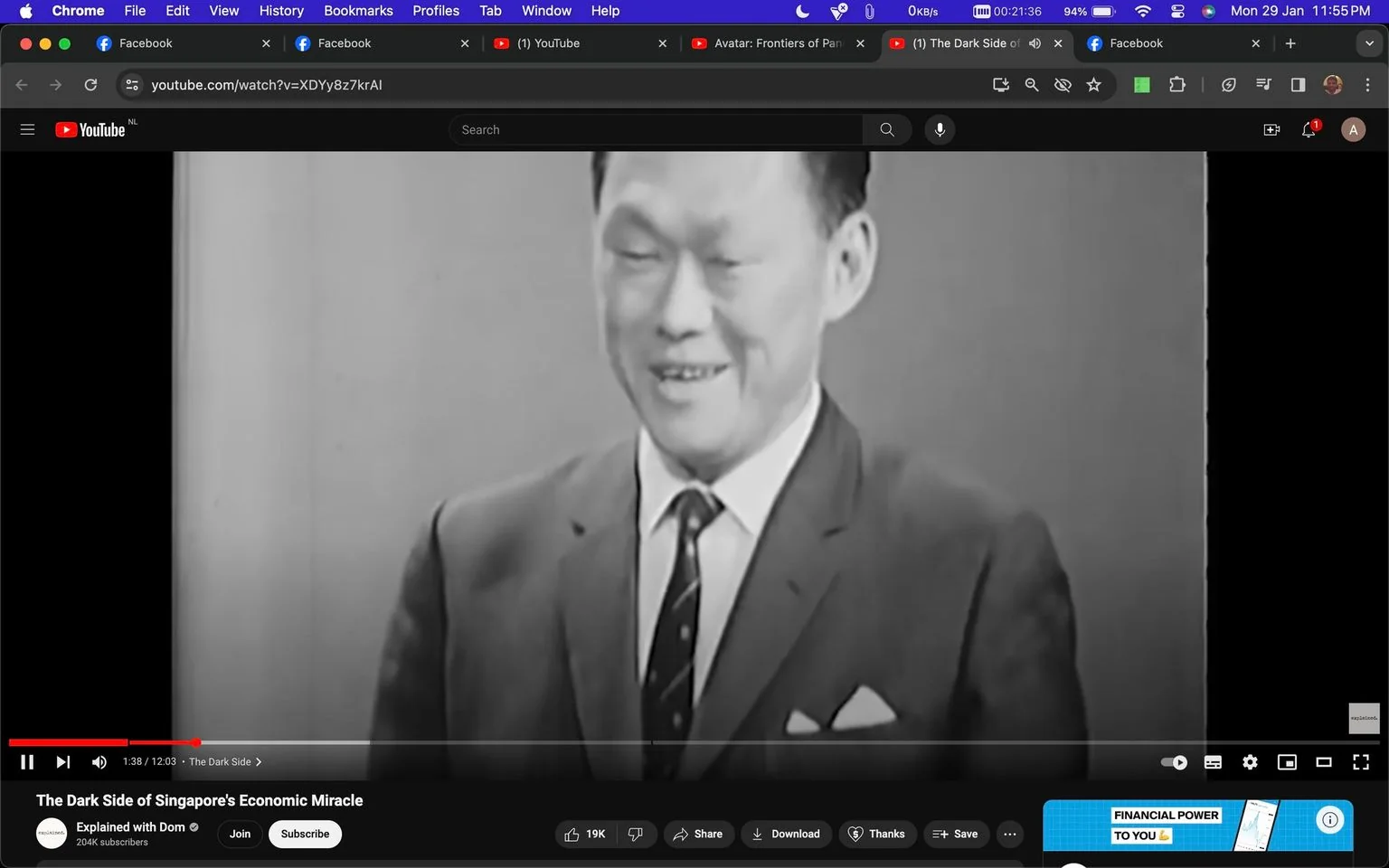Go back to the previous page
1389x868 pixels.
click(x=22, y=84)
